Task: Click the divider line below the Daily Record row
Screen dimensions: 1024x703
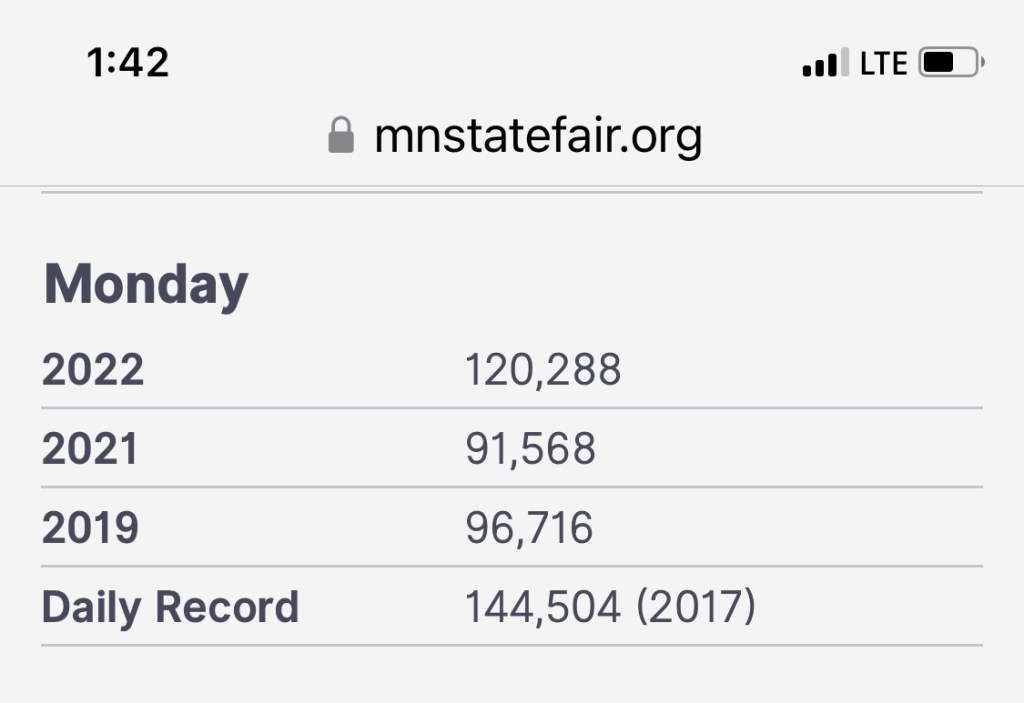Action: pos(512,645)
